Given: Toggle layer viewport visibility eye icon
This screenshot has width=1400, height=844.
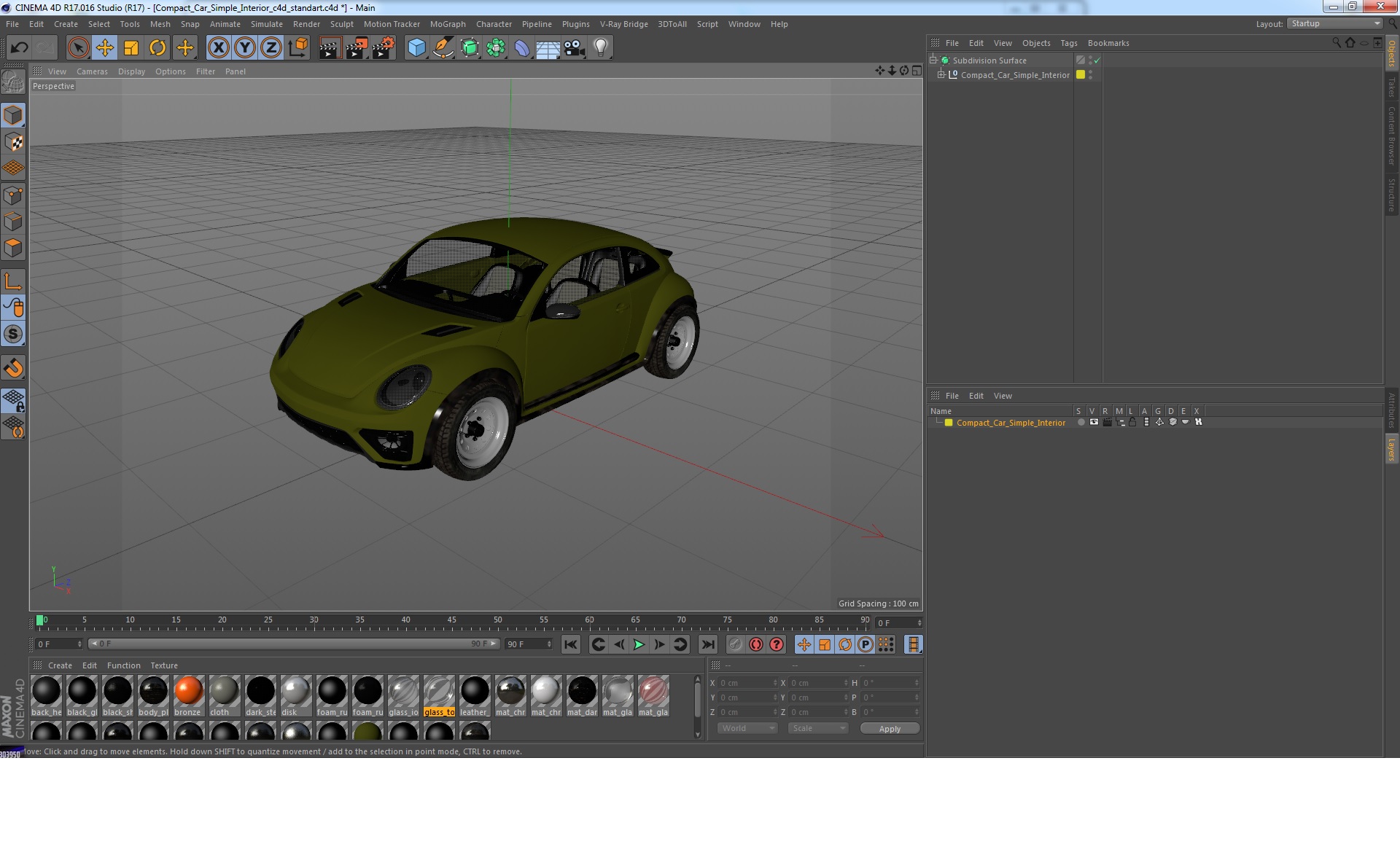Looking at the screenshot, I should pyautogui.click(x=1094, y=422).
